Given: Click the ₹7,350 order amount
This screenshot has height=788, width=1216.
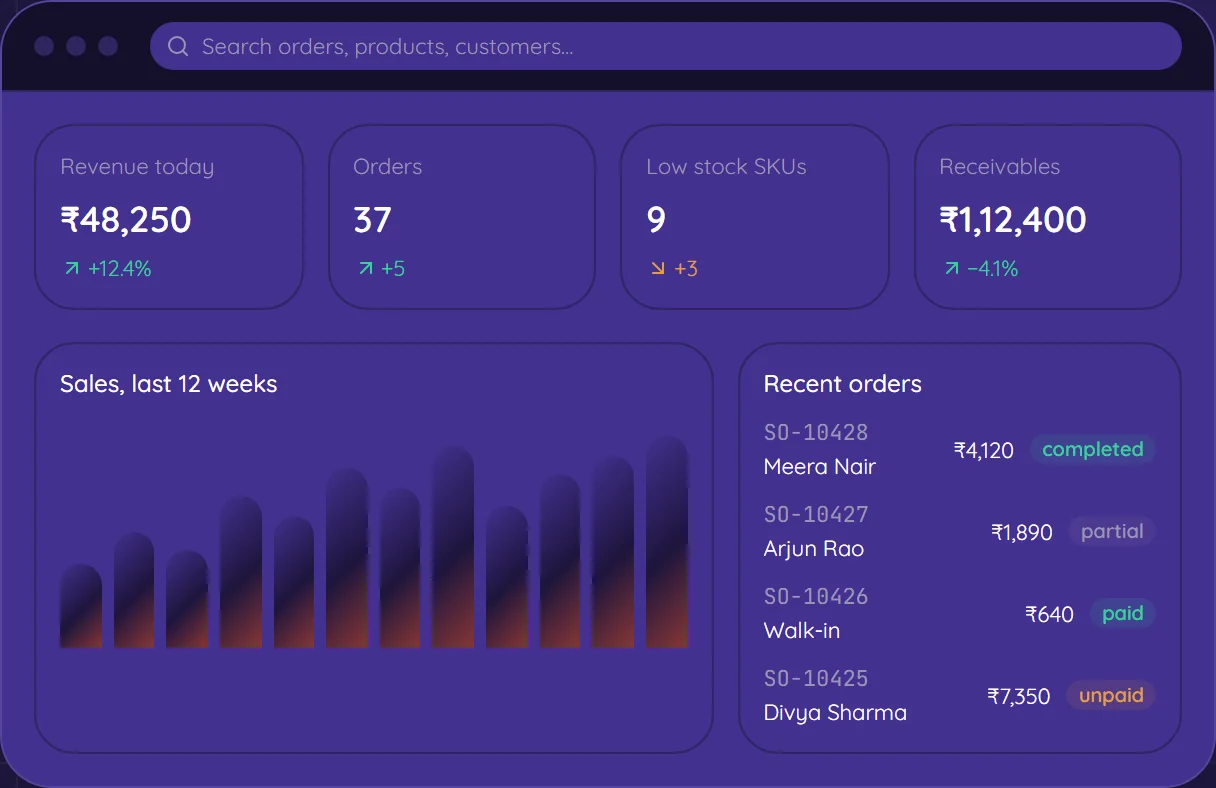Looking at the screenshot, I should coord(1019,696).
